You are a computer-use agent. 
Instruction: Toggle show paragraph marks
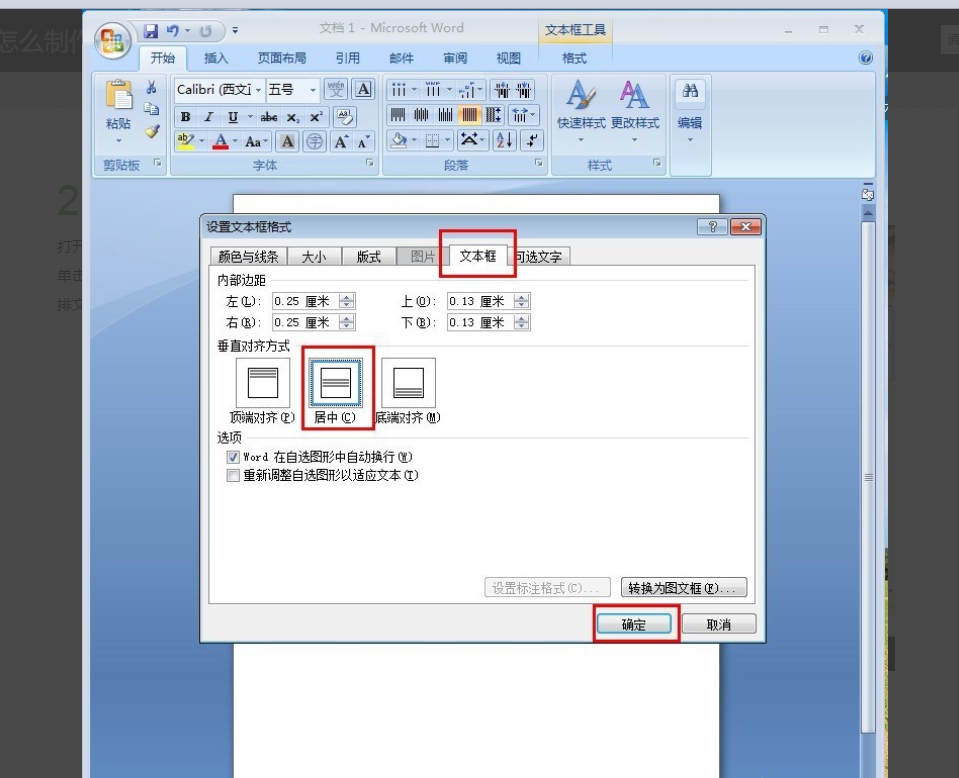point(531,141)
